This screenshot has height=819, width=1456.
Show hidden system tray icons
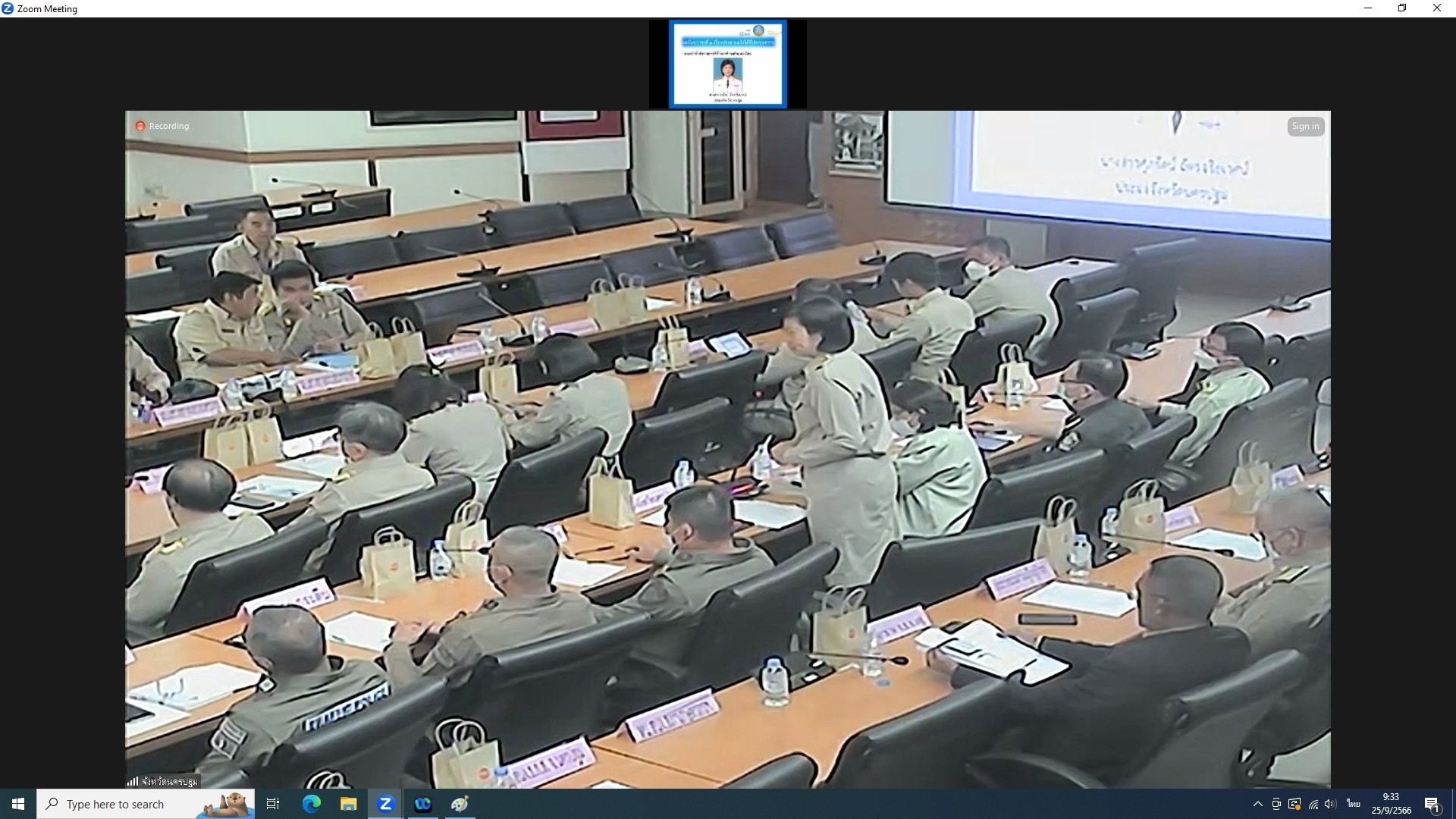point(1257,804)
